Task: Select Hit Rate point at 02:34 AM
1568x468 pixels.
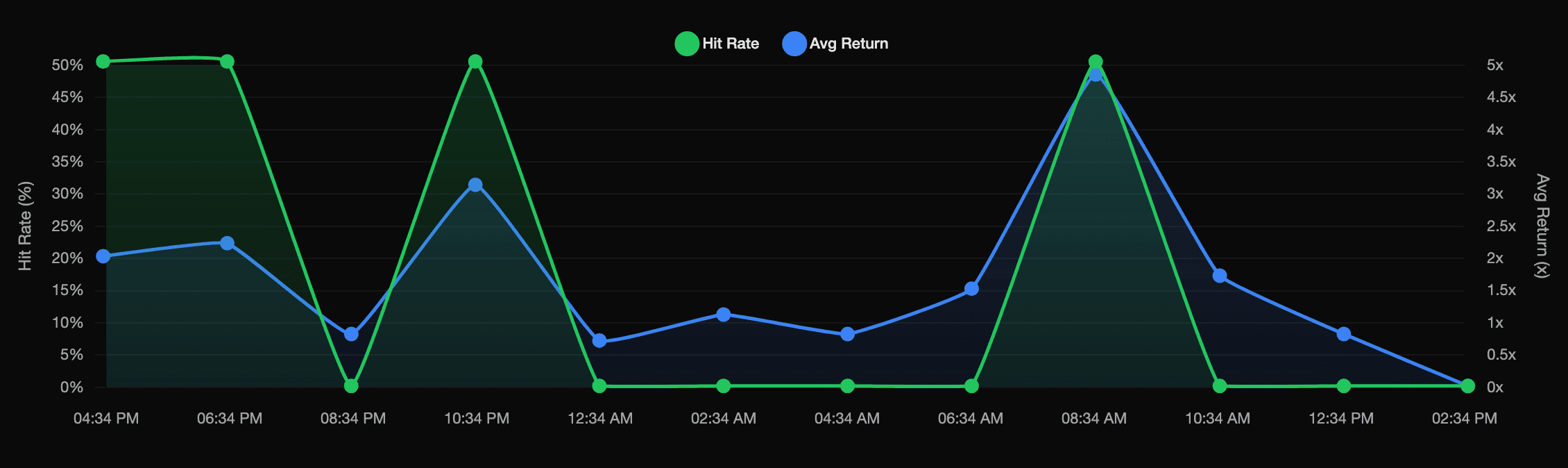Action: coord(724,385)
